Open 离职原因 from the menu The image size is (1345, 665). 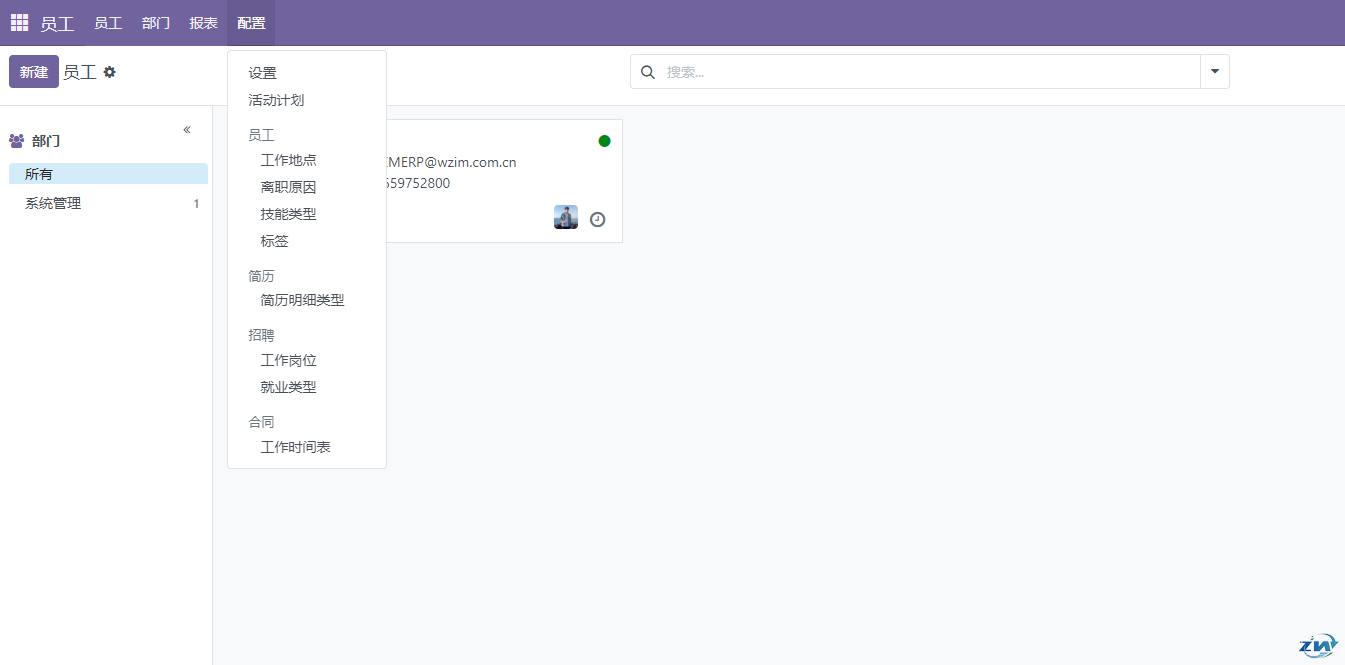(x=288, y=187)
